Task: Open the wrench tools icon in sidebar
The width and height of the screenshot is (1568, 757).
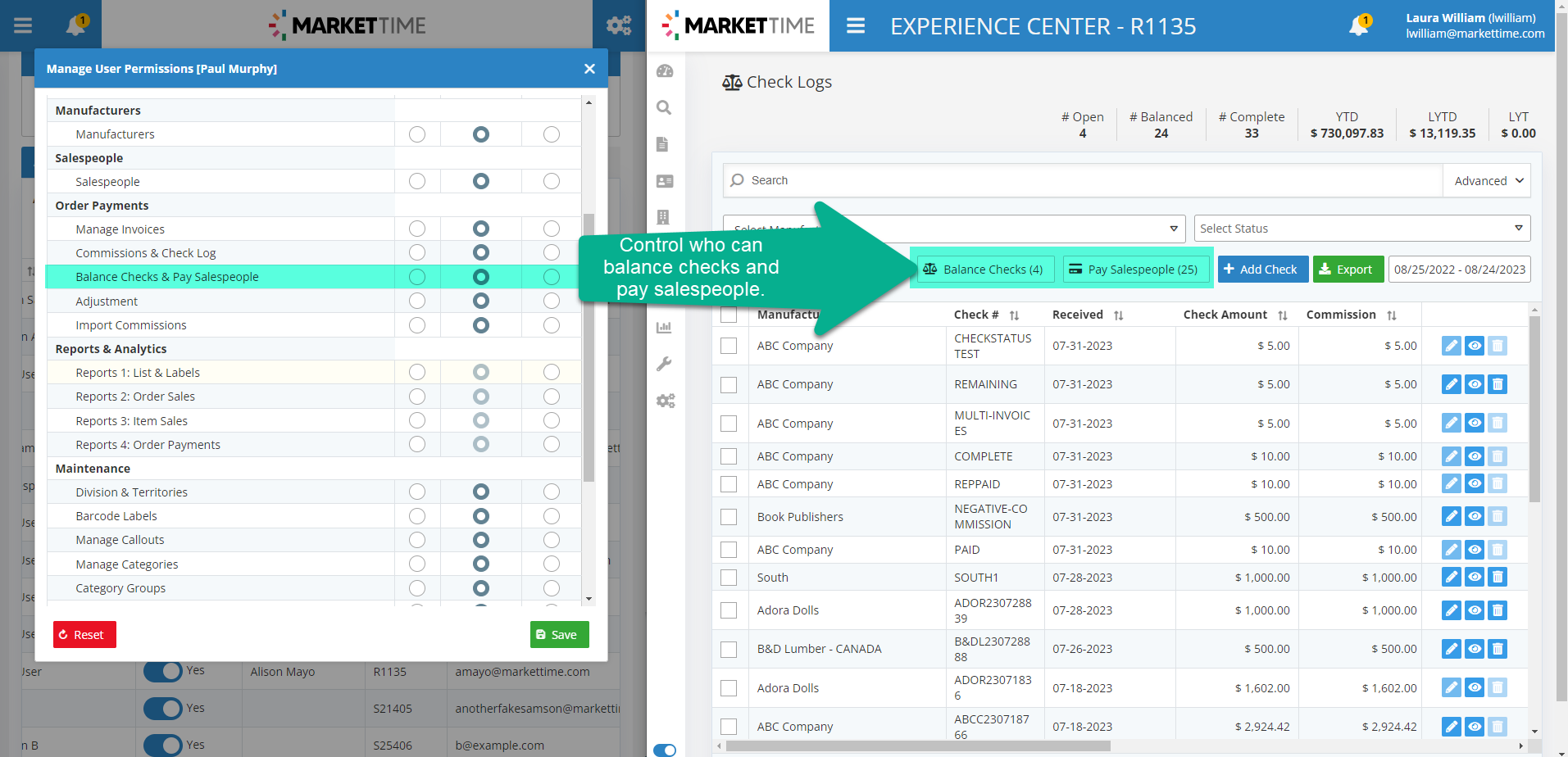Action: (664, 364)
